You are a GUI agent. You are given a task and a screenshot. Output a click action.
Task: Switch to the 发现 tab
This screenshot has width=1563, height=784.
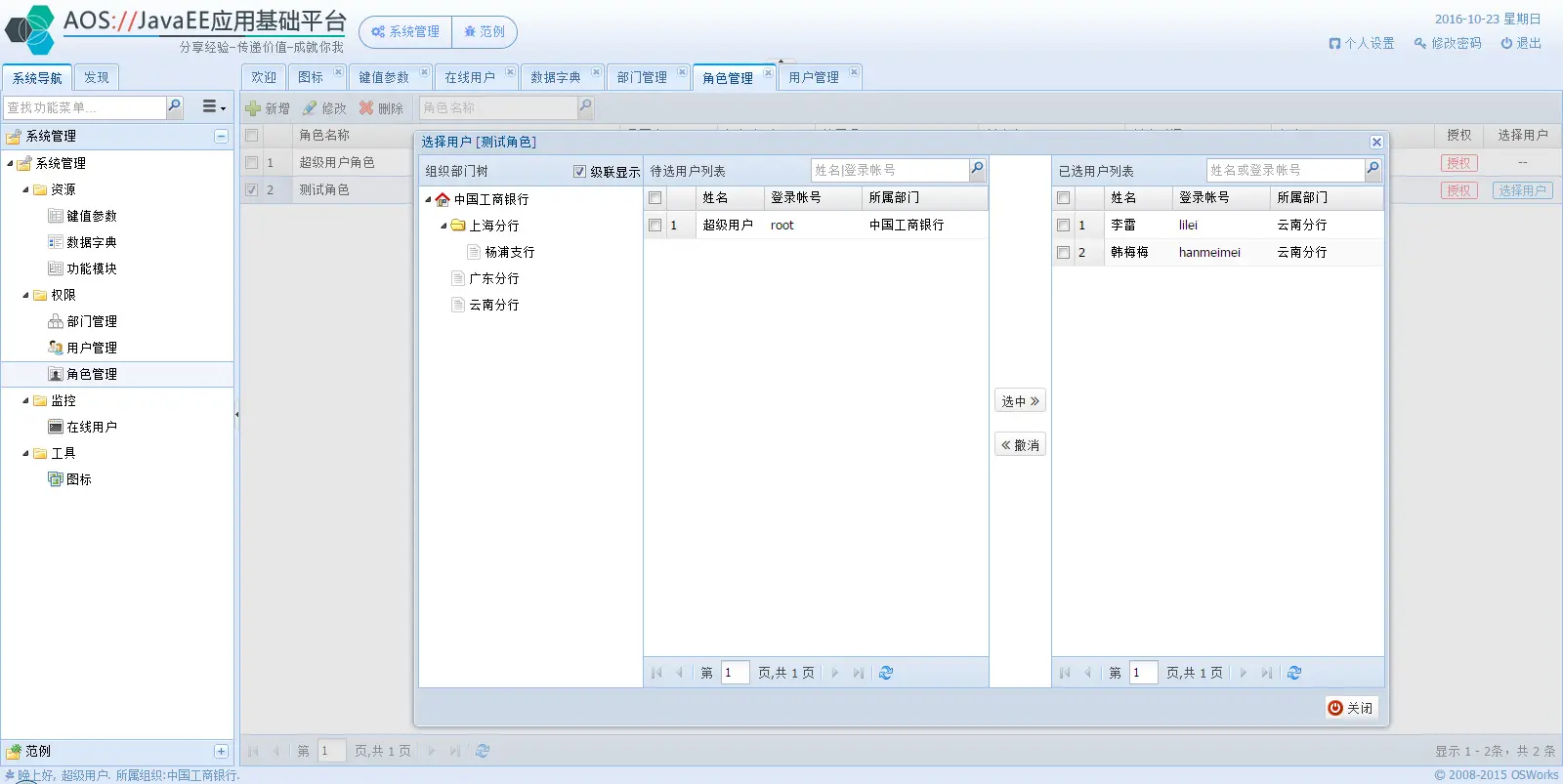coord(96,77)
